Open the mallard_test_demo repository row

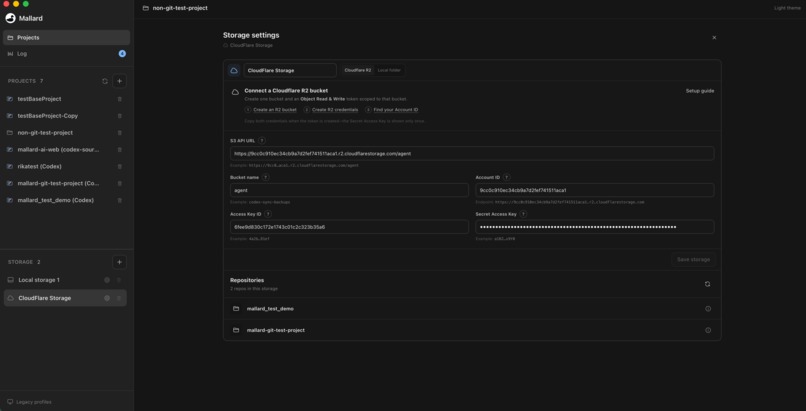[x=472, y=309]
